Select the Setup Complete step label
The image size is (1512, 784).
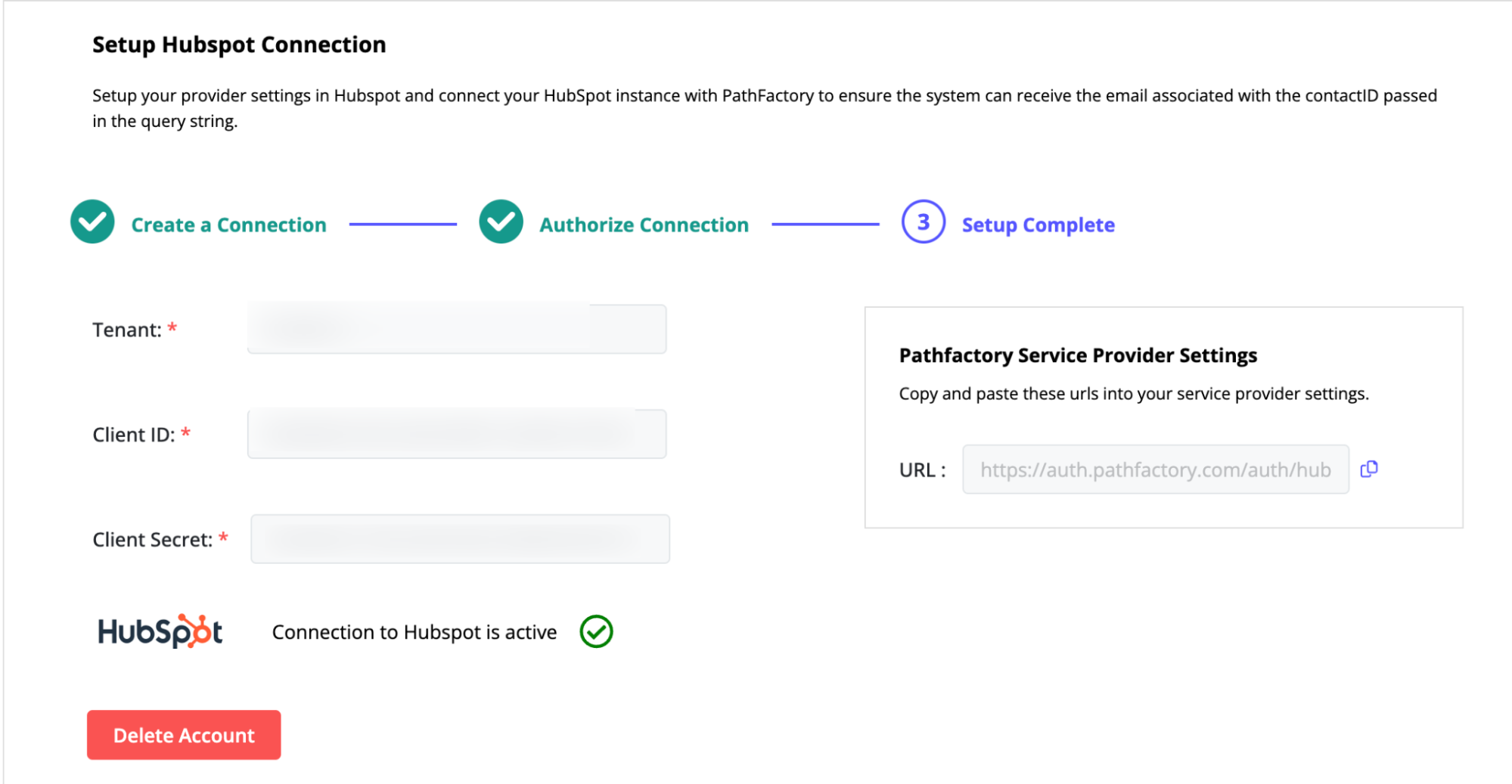coord(1038,225)
